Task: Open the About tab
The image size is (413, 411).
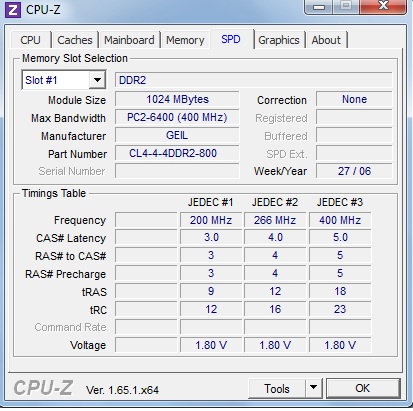Action: pyautogui.click(x=326, y=40)
